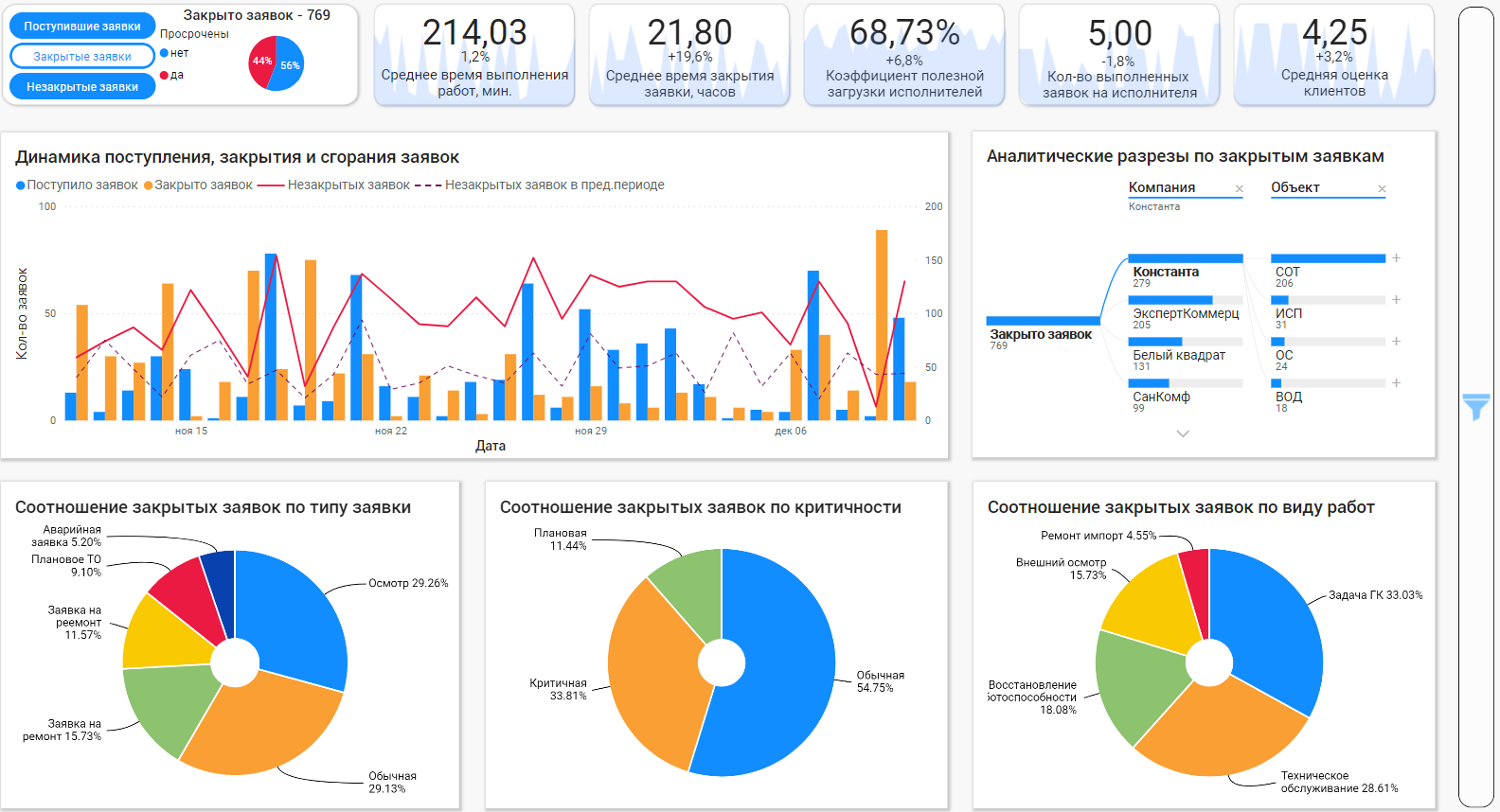Switch to Незакрытые заявки view

pyautogui.click(x=82, y=87)
